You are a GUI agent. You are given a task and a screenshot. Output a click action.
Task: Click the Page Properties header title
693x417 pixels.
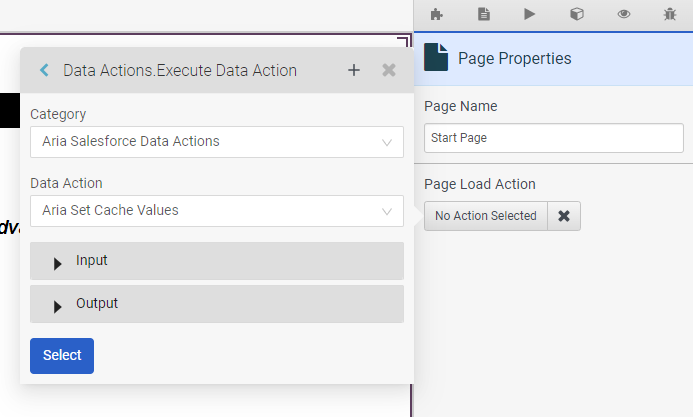[515, 59]
